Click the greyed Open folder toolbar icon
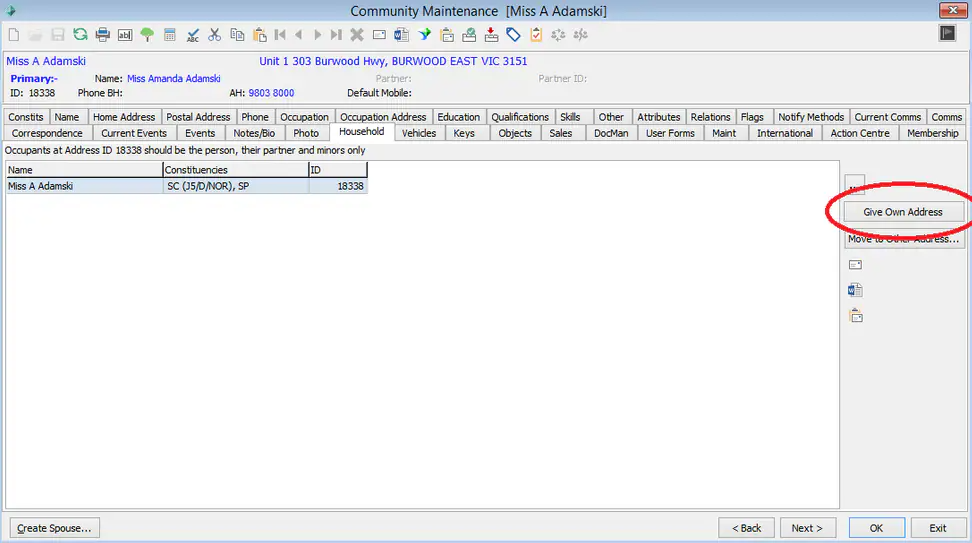This screenshot has width=972, height=543. 35,35
